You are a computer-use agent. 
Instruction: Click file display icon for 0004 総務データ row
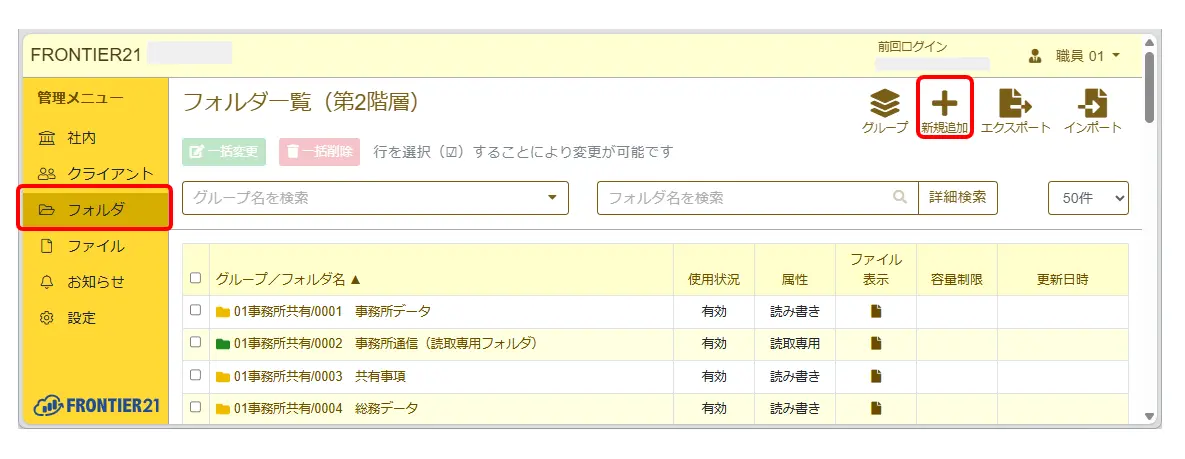pyautogui.click(x=876, y=408)
